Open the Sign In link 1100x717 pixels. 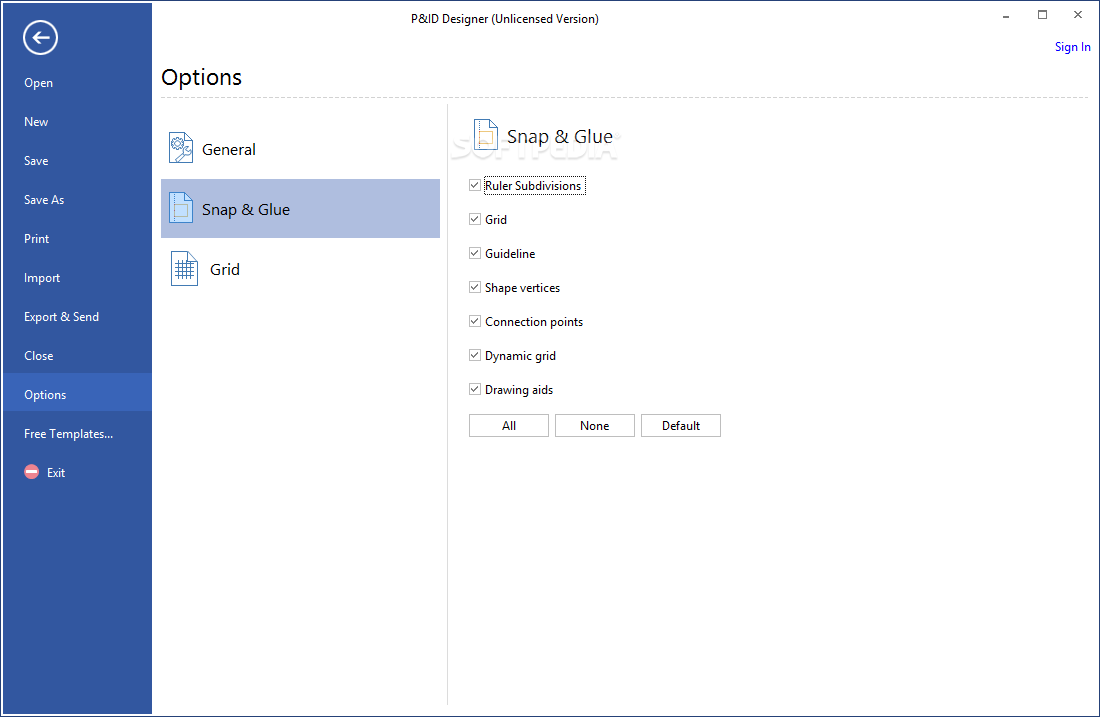coord(1072,47)
